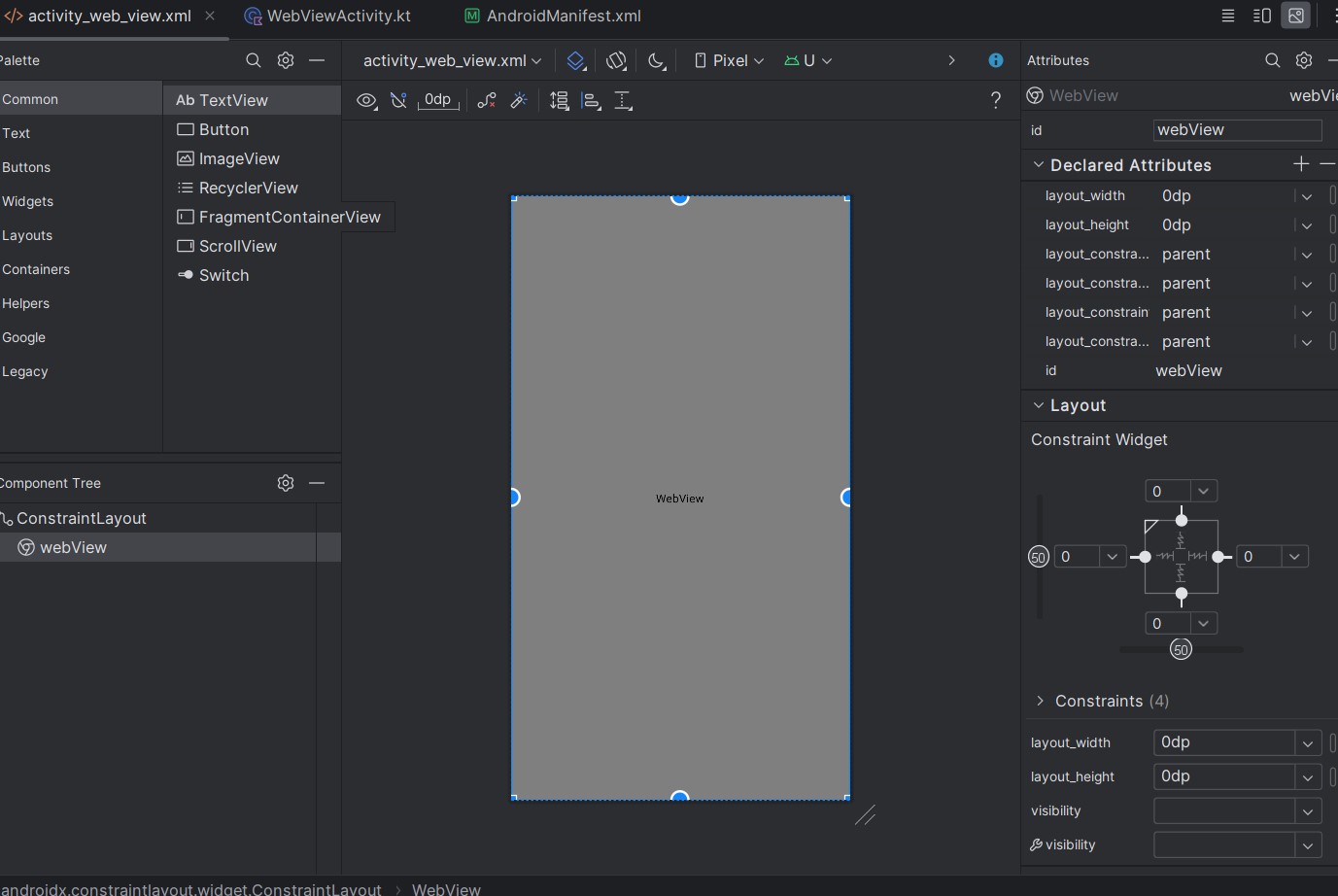Viewport: 1338px width, 896px height.
Task: Click the top constraint anchor on canvas
Action: (680, 198)
